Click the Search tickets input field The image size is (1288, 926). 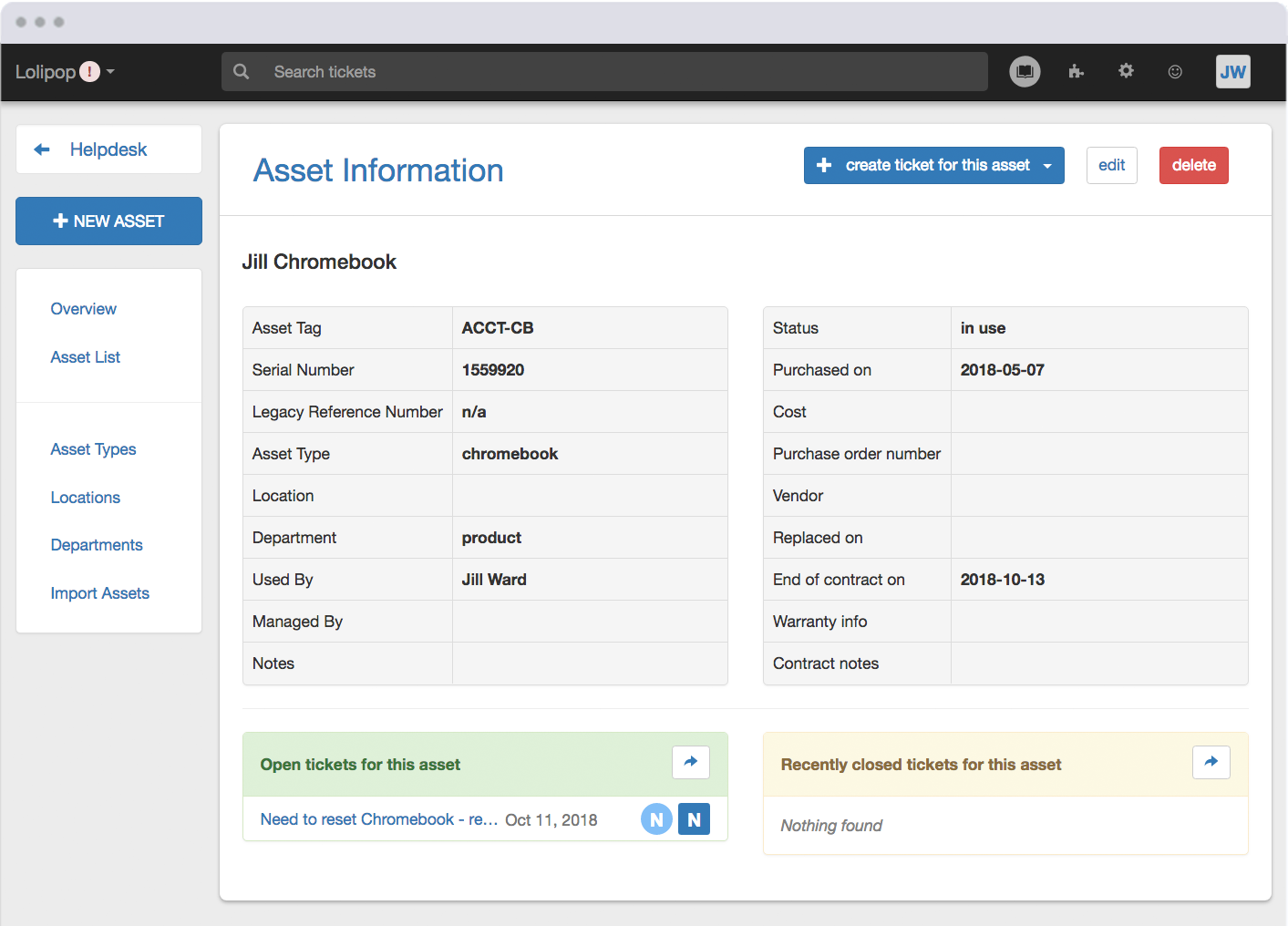(604, 71)
